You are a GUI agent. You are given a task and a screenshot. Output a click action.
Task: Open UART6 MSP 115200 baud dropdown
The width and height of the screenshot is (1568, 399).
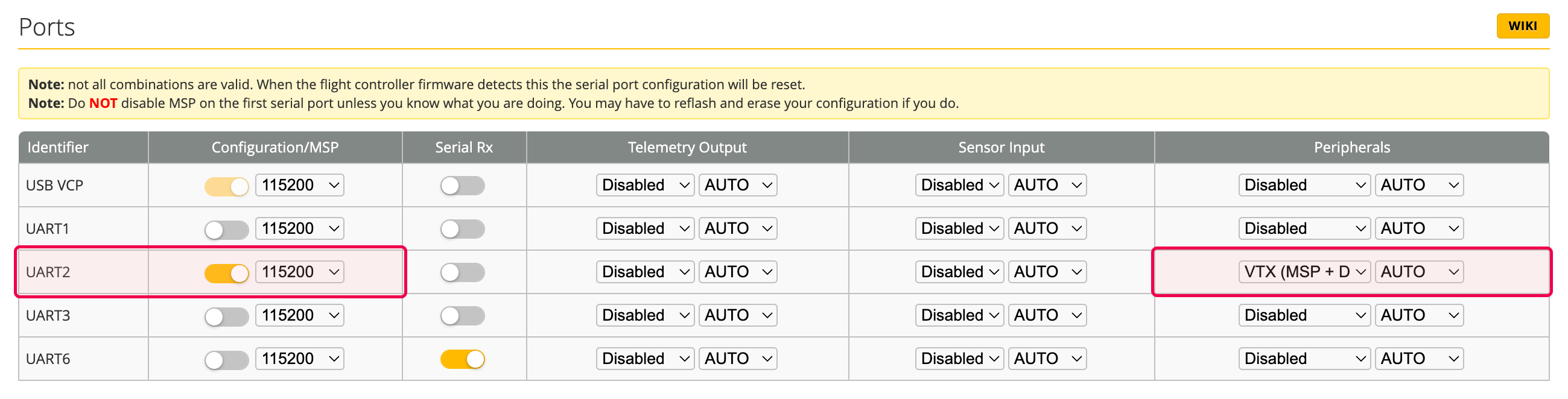pos(299,359)
